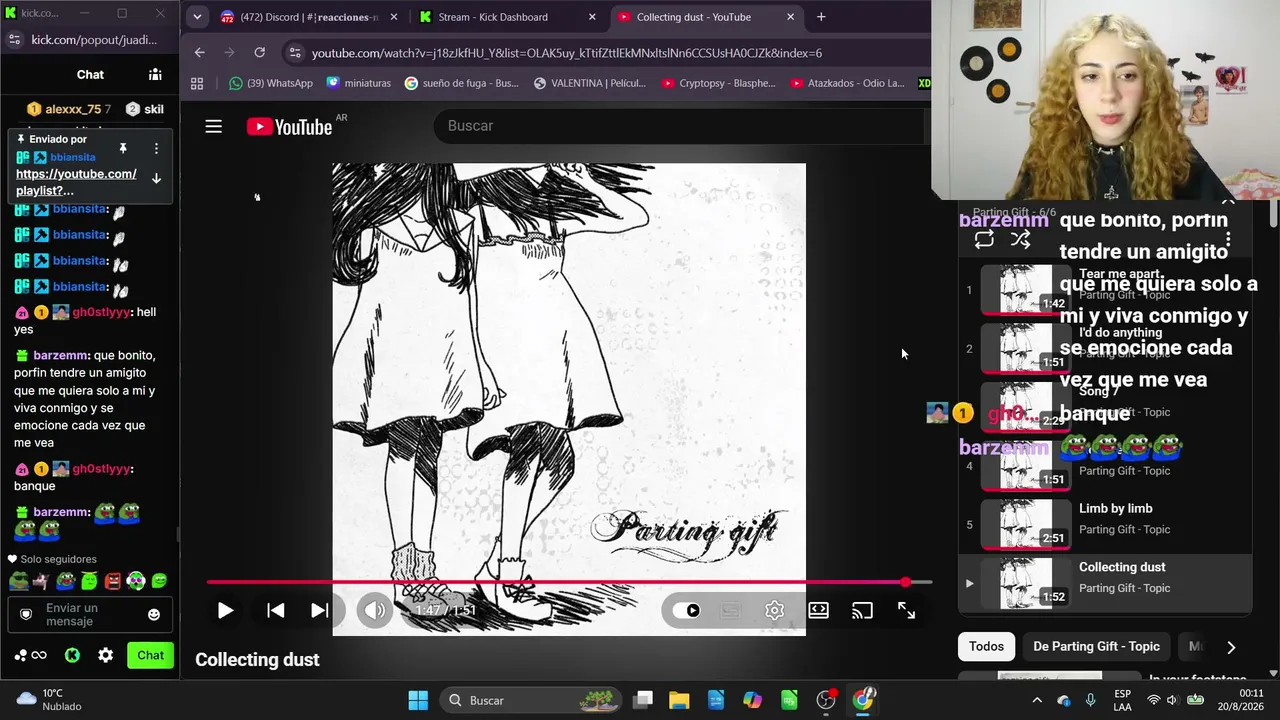The image size is (1280, 720).
Task: Play the Collecting dust video
Action: point(225,610)
